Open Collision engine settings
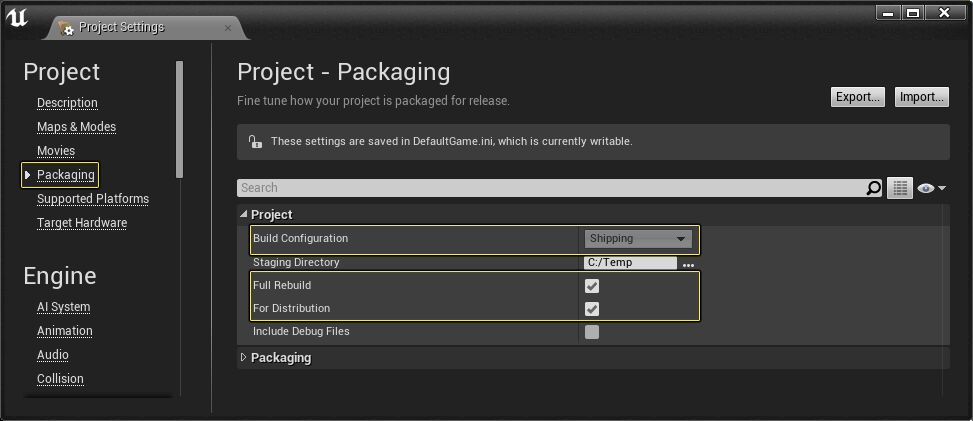The height and width of the screenshot is (421, 973). tap(60, 379)
